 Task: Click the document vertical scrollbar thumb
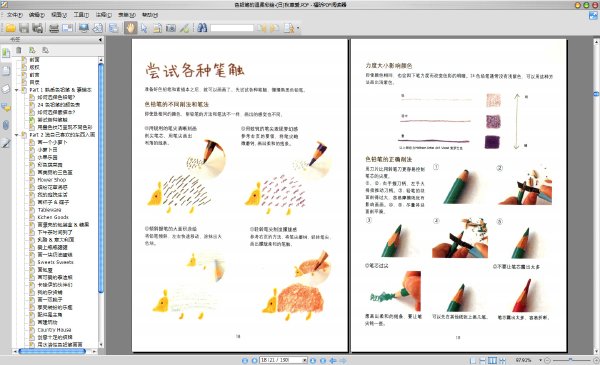(x=596, y=94)
